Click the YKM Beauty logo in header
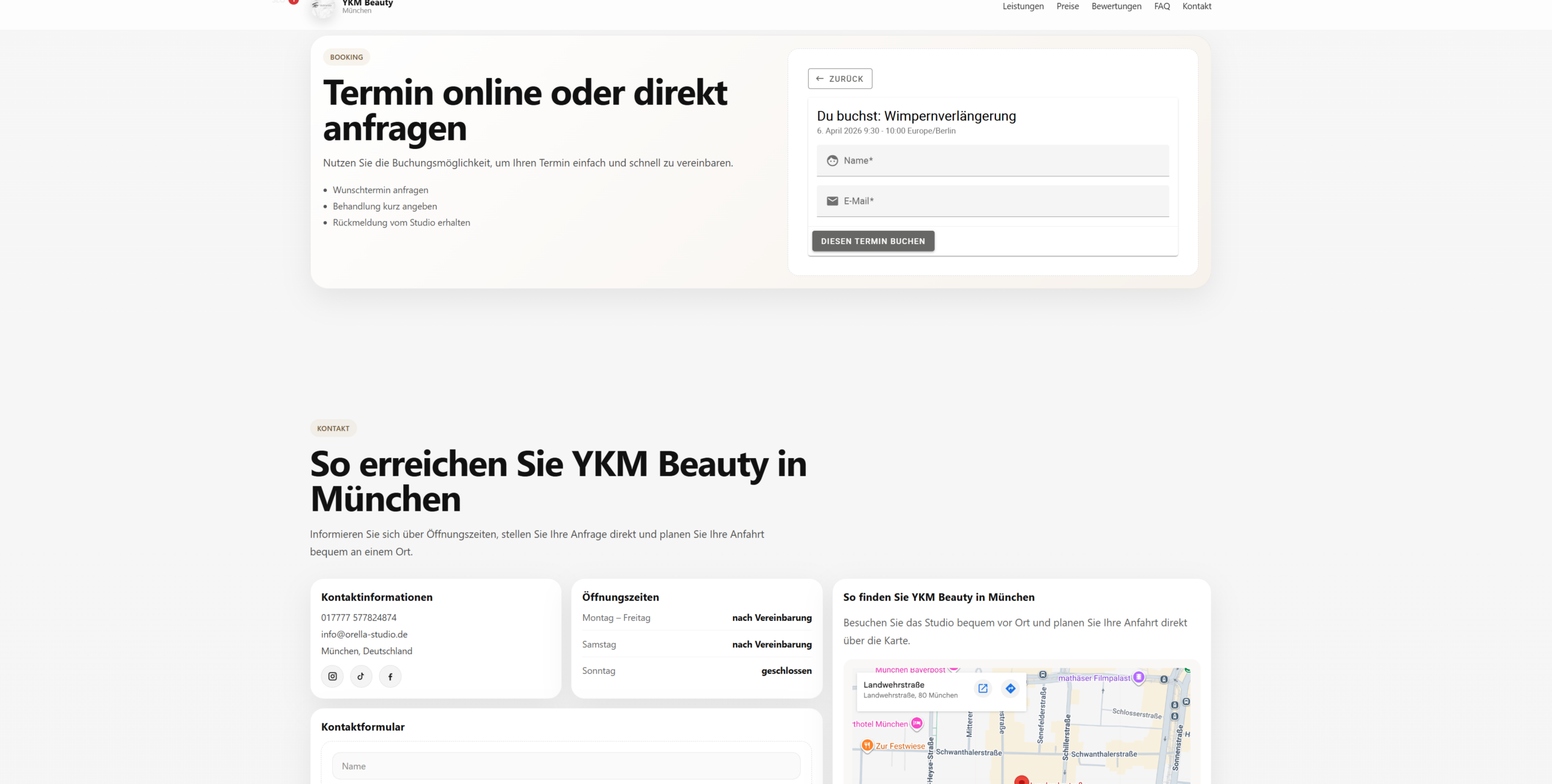 click(323, 7)
